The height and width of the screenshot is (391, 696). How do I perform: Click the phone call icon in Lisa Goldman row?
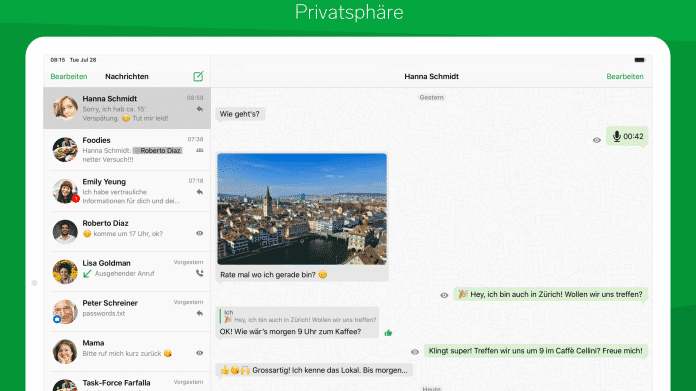point(200,273)
